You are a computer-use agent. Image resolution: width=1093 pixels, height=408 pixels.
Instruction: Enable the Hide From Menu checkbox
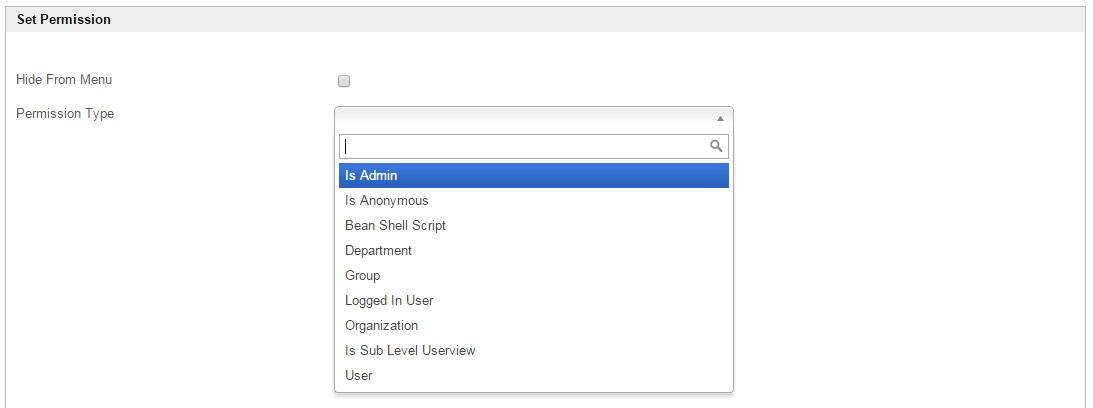point(344,81)
